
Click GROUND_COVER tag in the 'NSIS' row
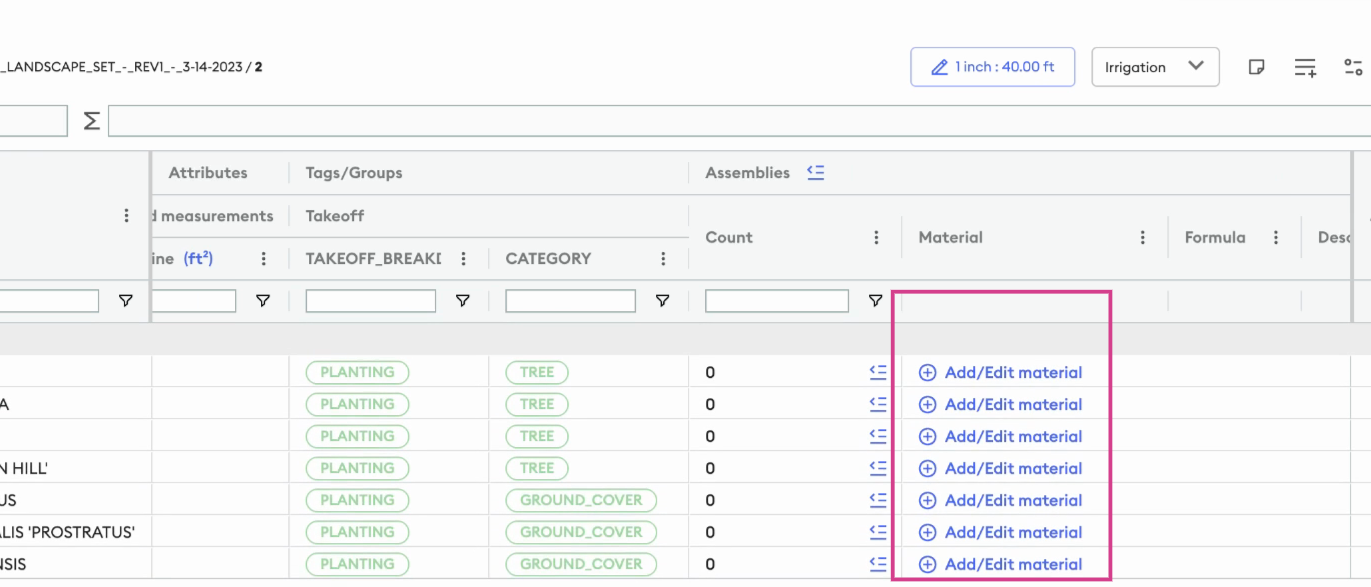point(581,564)
